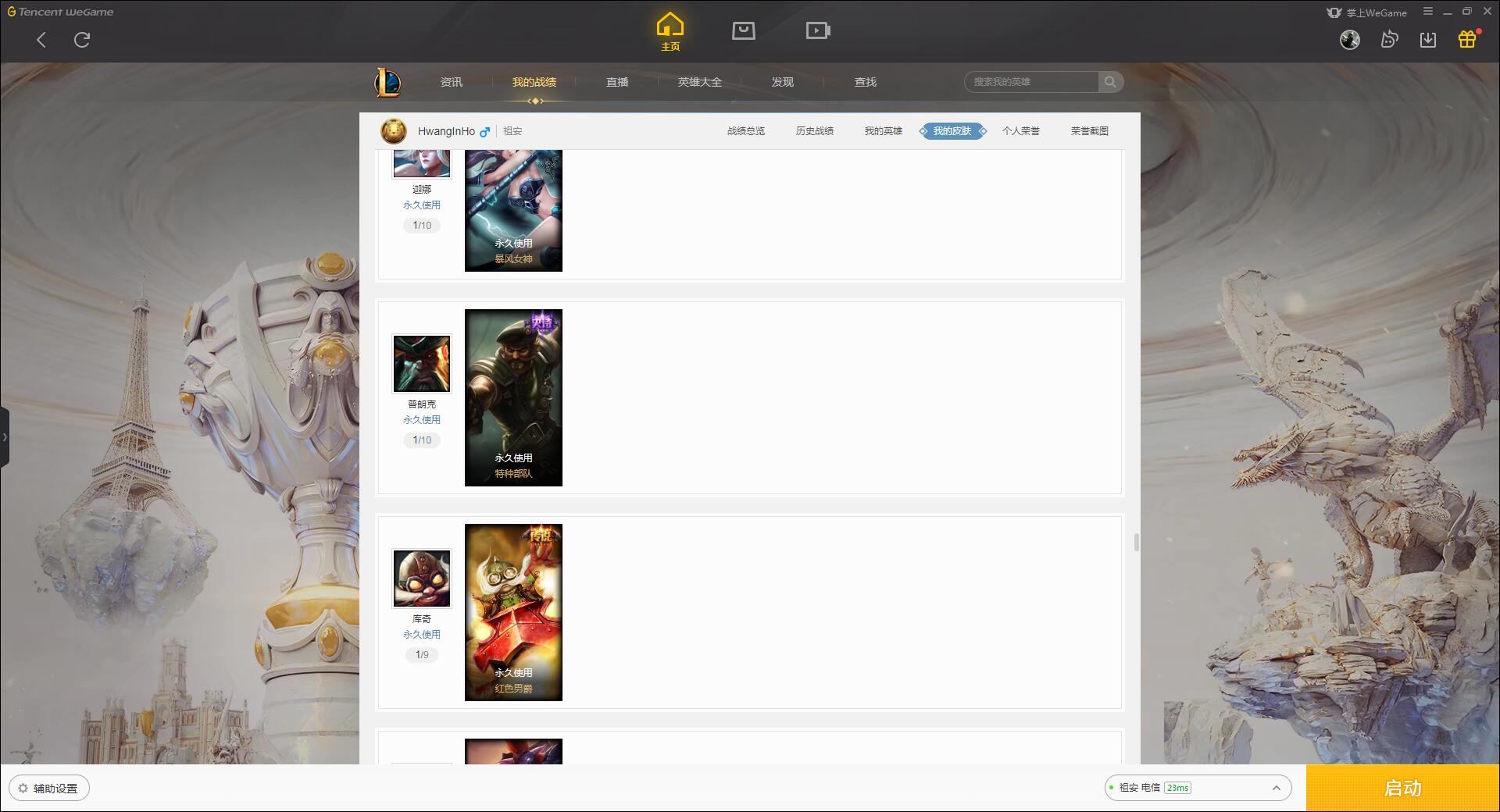Switch to the 查找 tab
Screen dimensions: 1500x812
[x=866, y=82]
